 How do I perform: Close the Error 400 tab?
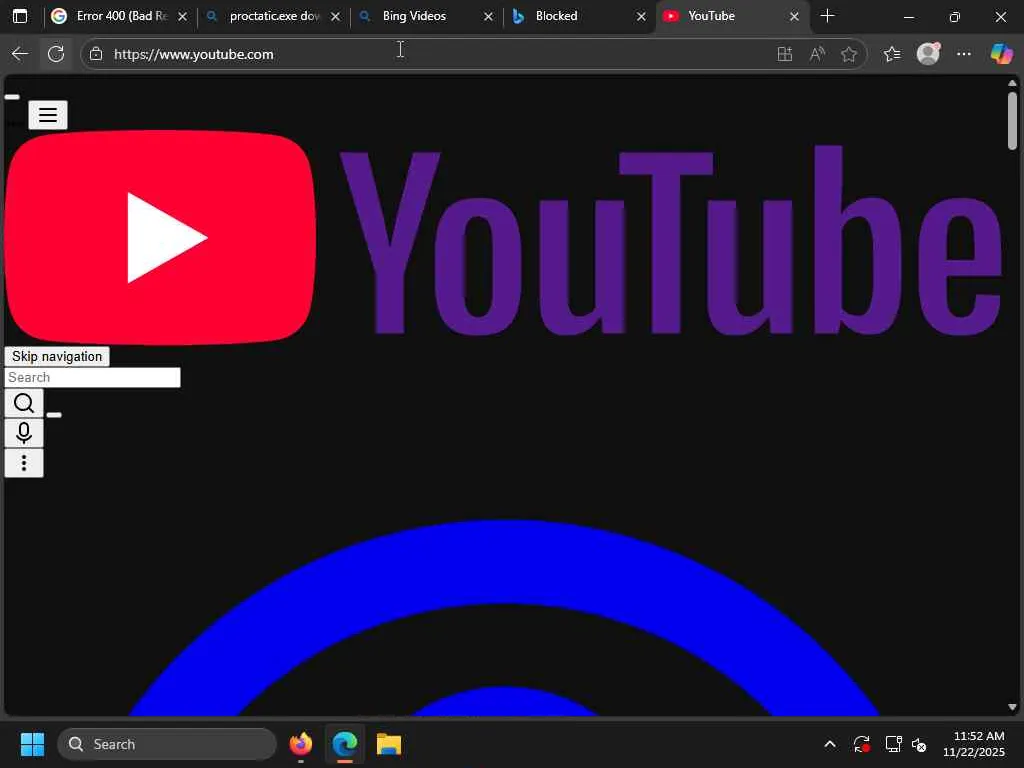pyautogui.click(x=183, y=16)
